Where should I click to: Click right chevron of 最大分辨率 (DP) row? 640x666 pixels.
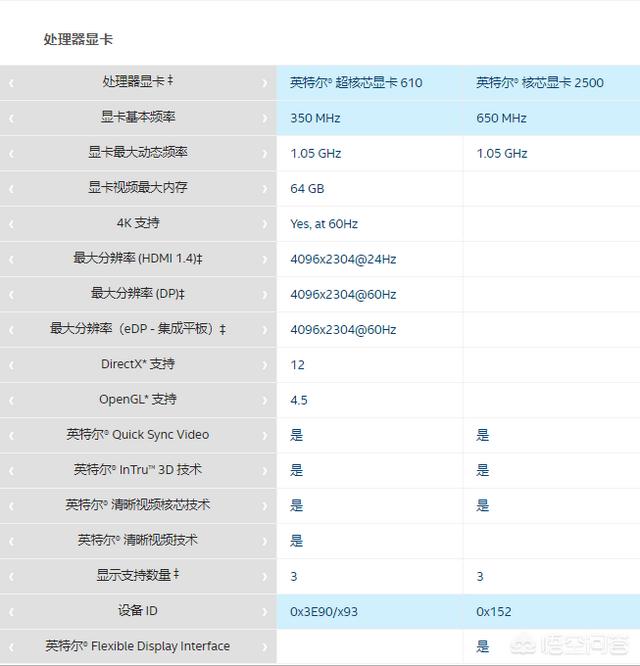click(265, 295)
